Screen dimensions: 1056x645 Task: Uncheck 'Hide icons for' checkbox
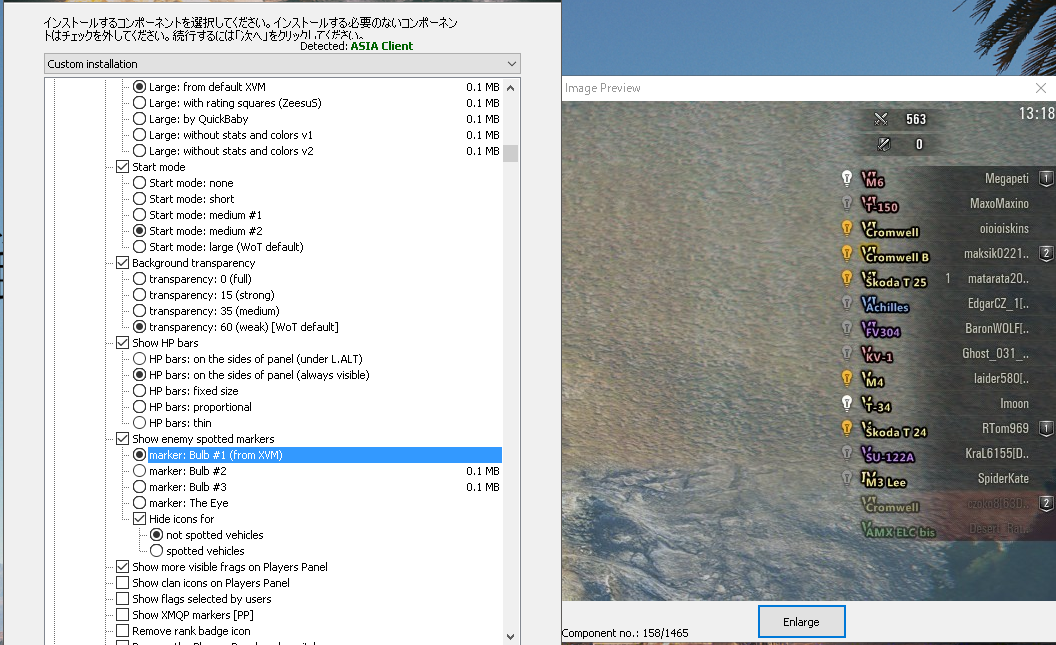pyautogui.click(x=139, y=519)
